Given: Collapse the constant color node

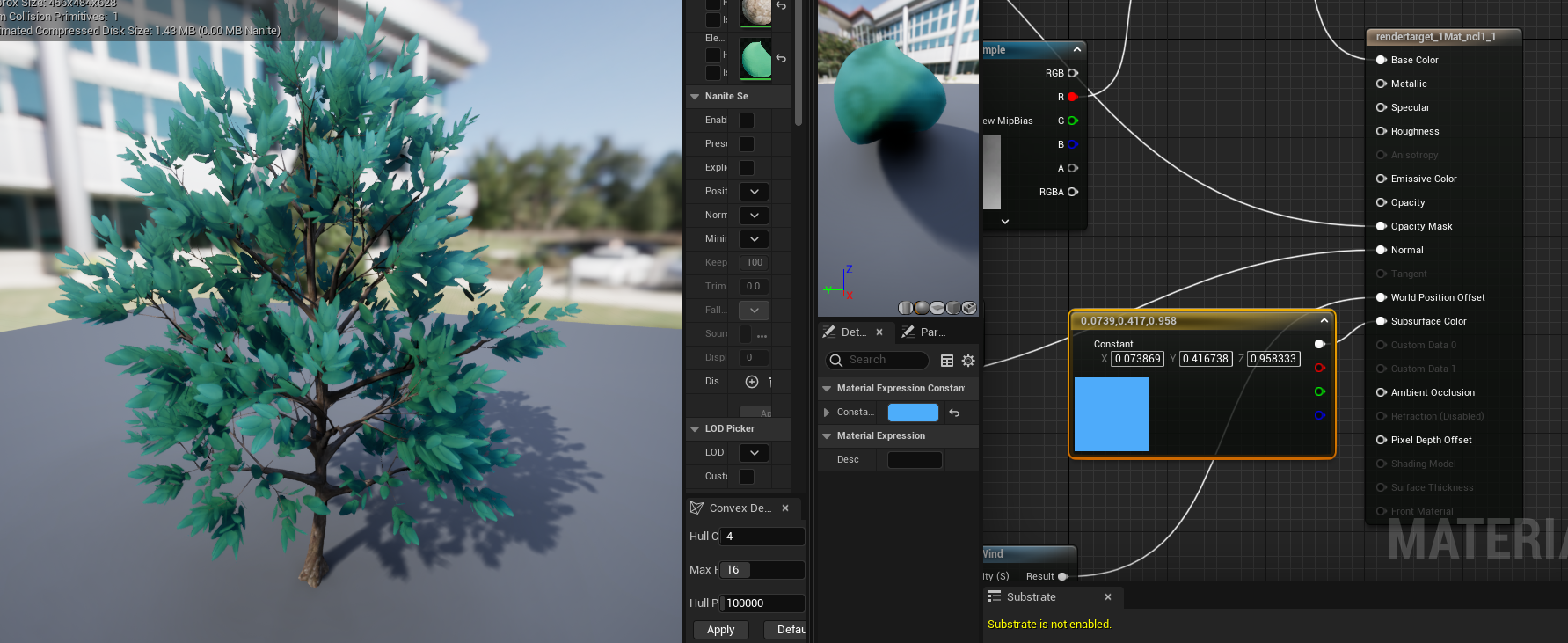Looking at the screenshot, I should coord(1324,321).
